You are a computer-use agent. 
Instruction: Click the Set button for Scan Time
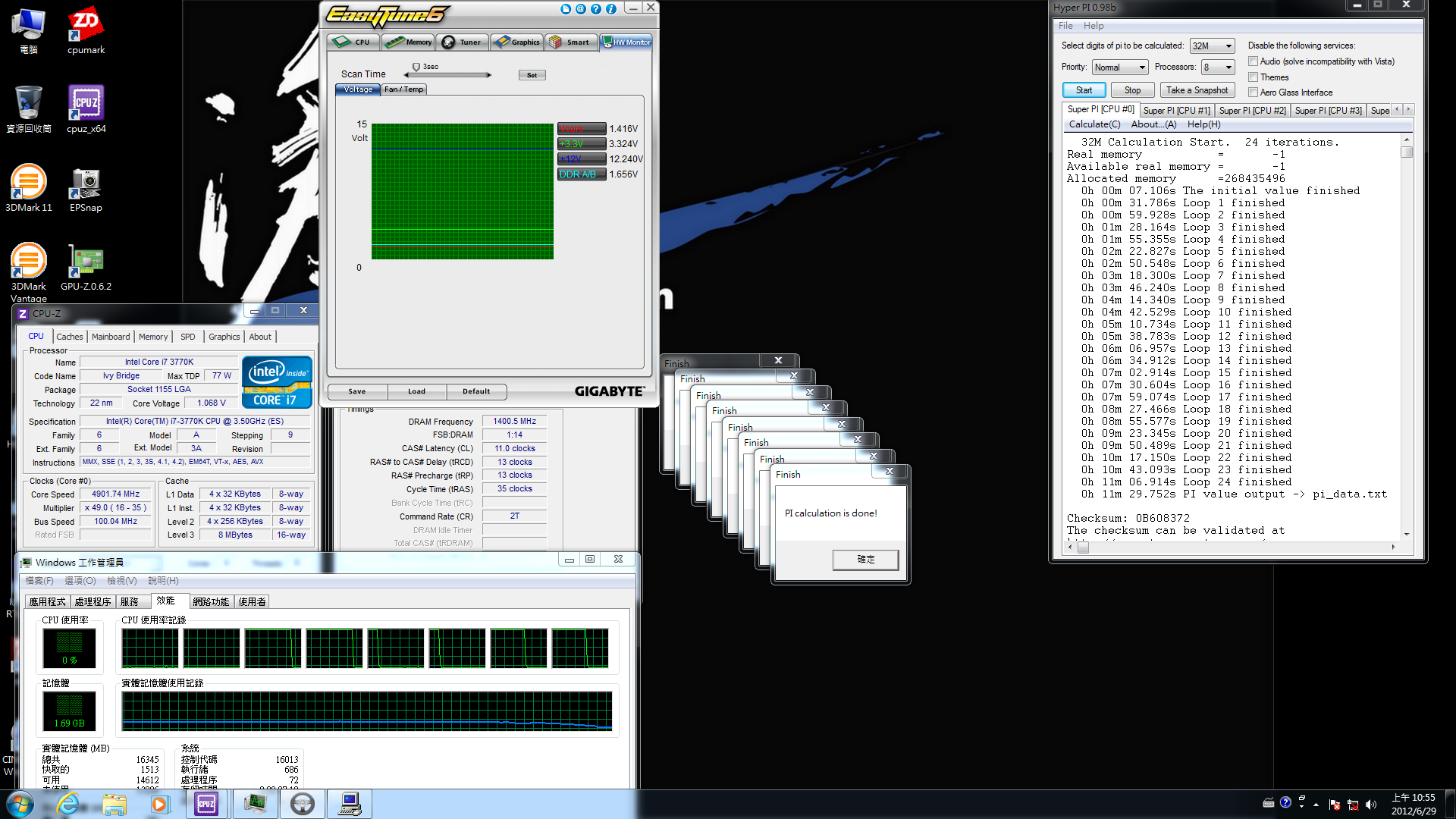click(x=532, y=75)
